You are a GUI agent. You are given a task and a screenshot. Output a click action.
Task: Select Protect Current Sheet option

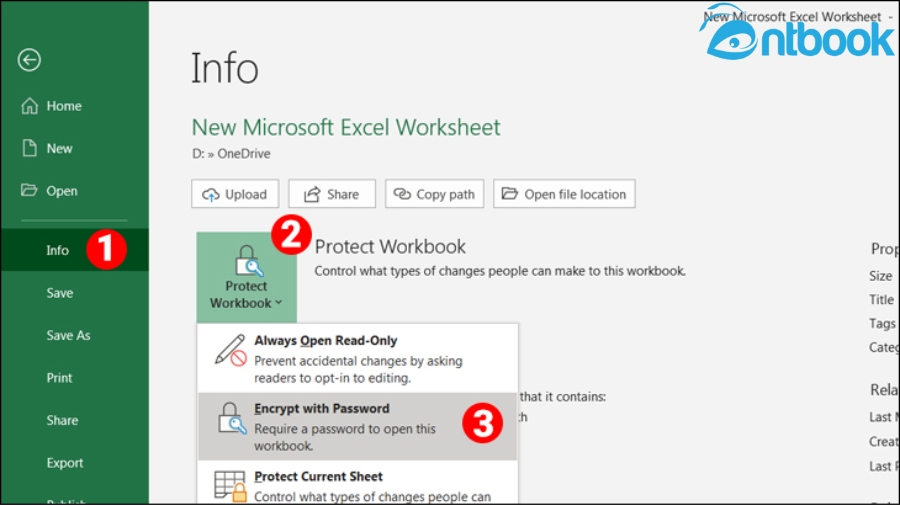[x=358, y=483]
